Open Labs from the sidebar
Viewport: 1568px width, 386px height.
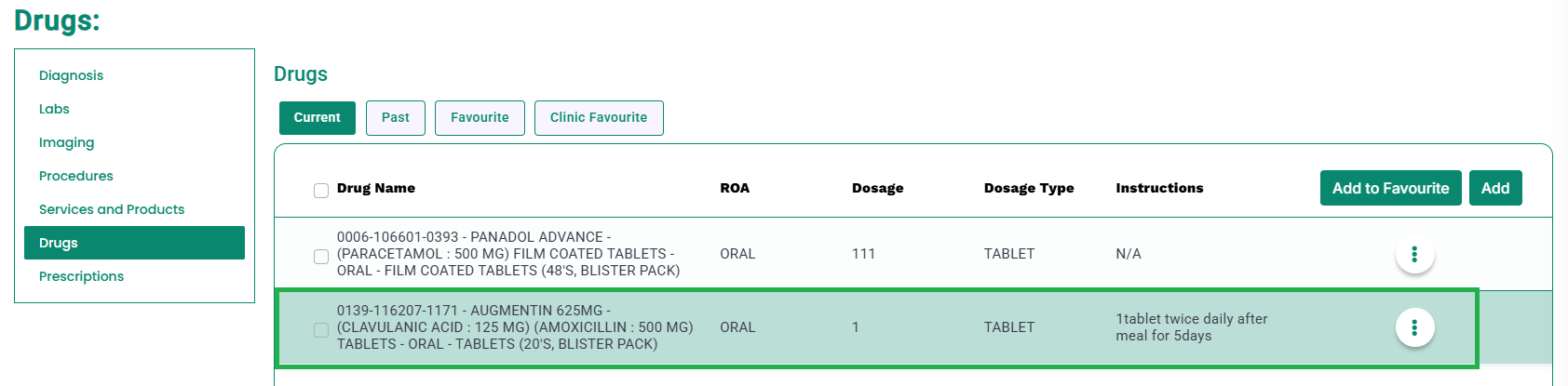coord(54,109)
